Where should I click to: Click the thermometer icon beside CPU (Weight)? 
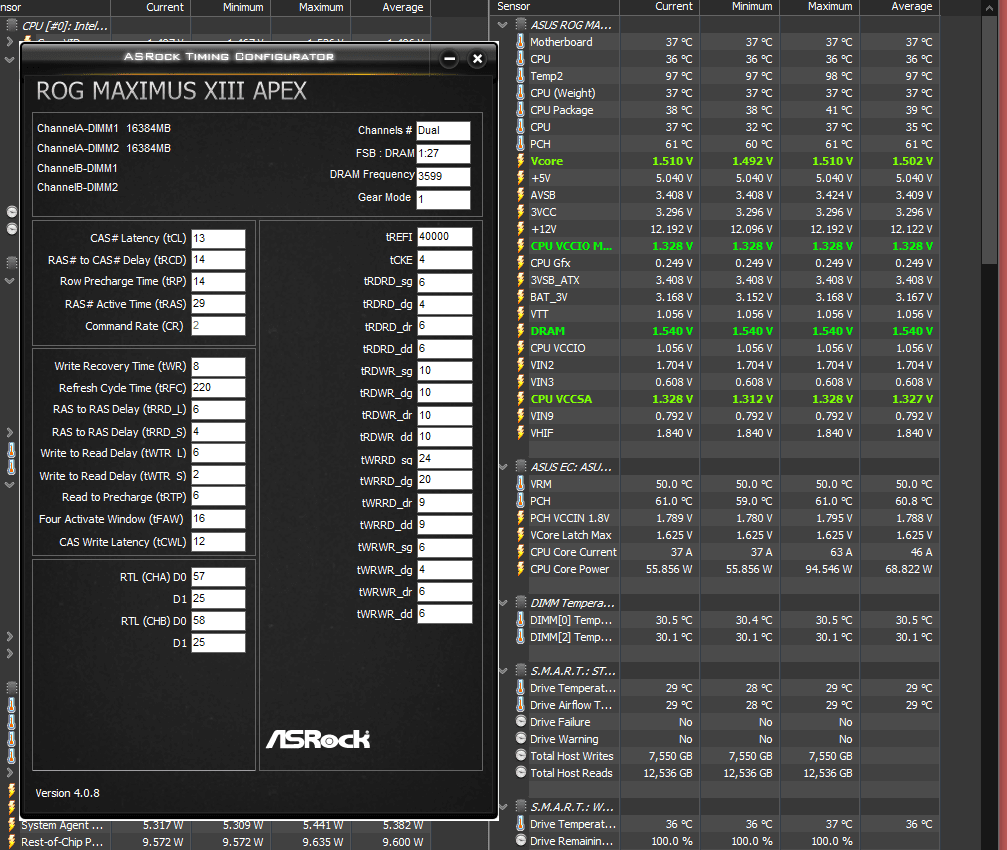[x=520, y=93]
